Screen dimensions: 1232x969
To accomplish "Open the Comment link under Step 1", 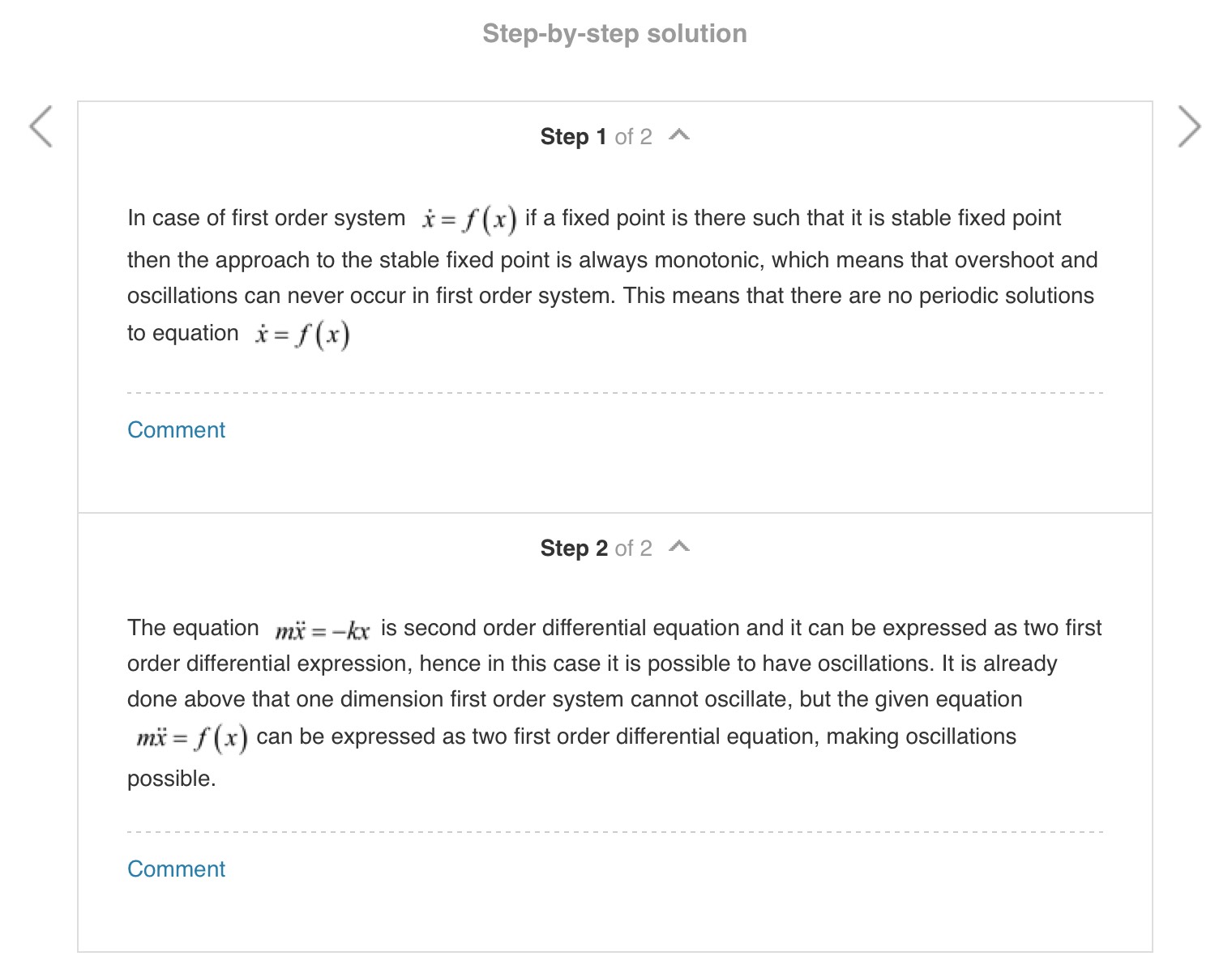I will tap(176, 429).
